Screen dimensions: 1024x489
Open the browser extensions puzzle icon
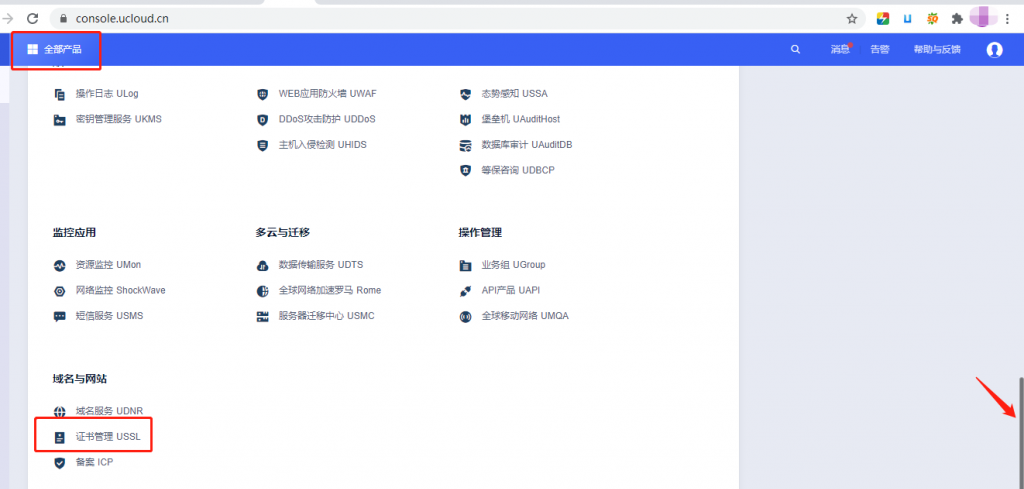pos(957,19)
